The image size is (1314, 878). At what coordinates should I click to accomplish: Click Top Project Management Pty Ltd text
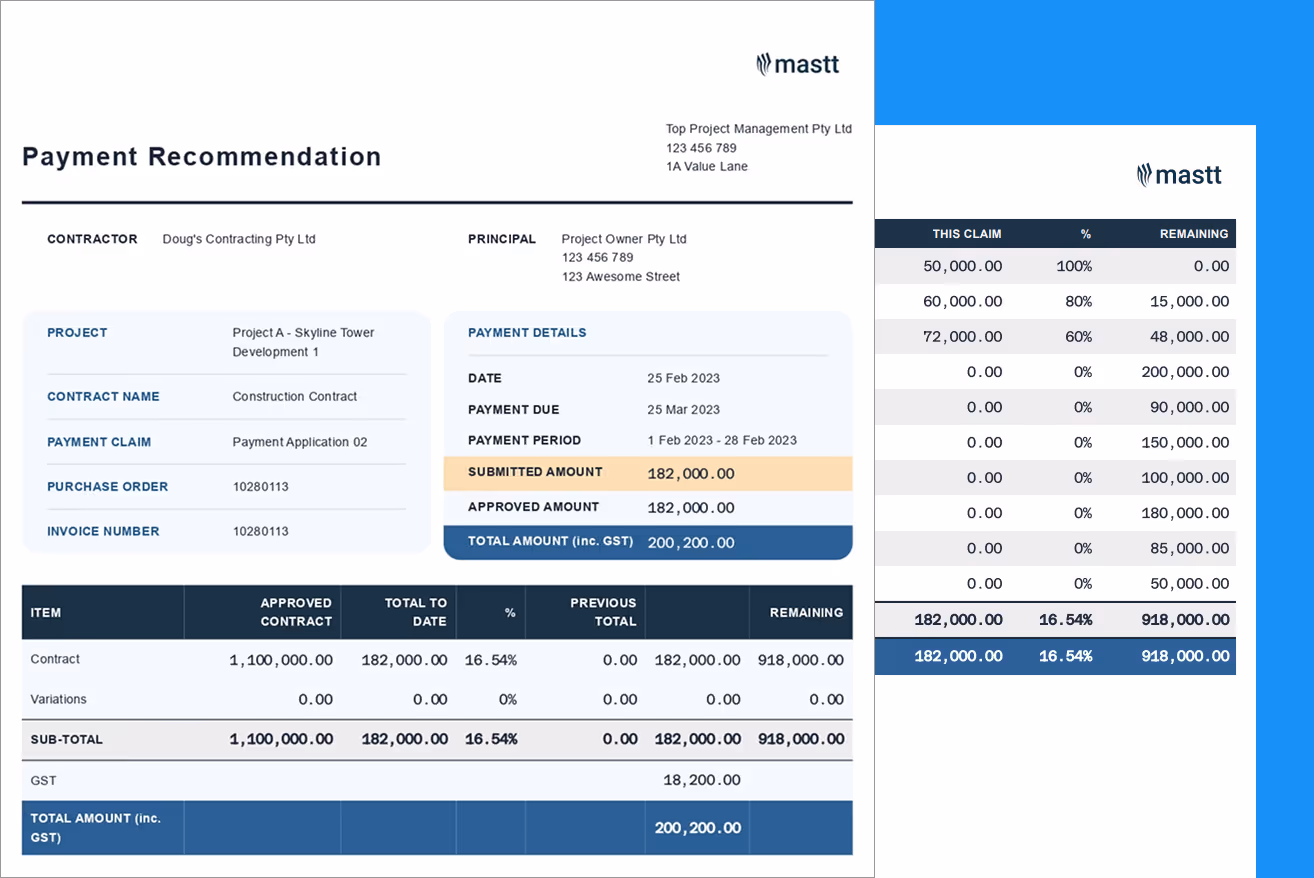tap(759, 129)
